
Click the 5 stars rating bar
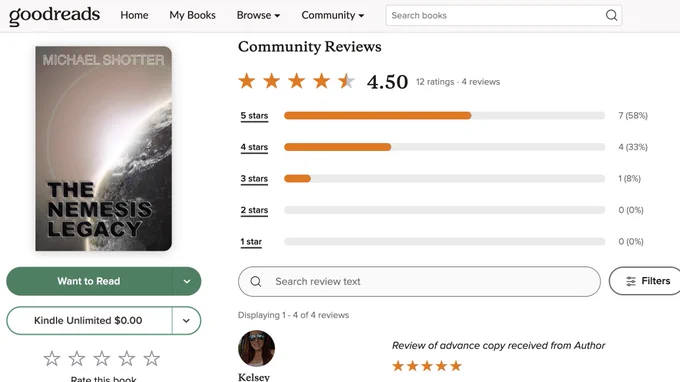(x=445, y=115)
